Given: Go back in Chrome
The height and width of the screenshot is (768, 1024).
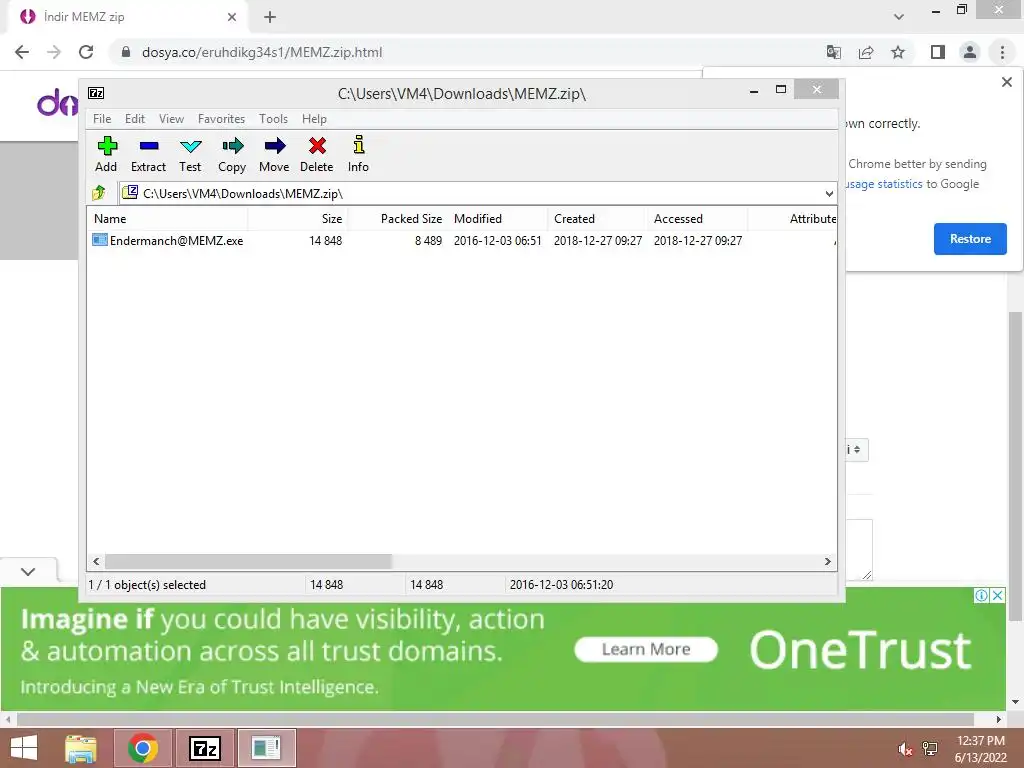Looking at the screenshot, I should [x=22, y=52].
